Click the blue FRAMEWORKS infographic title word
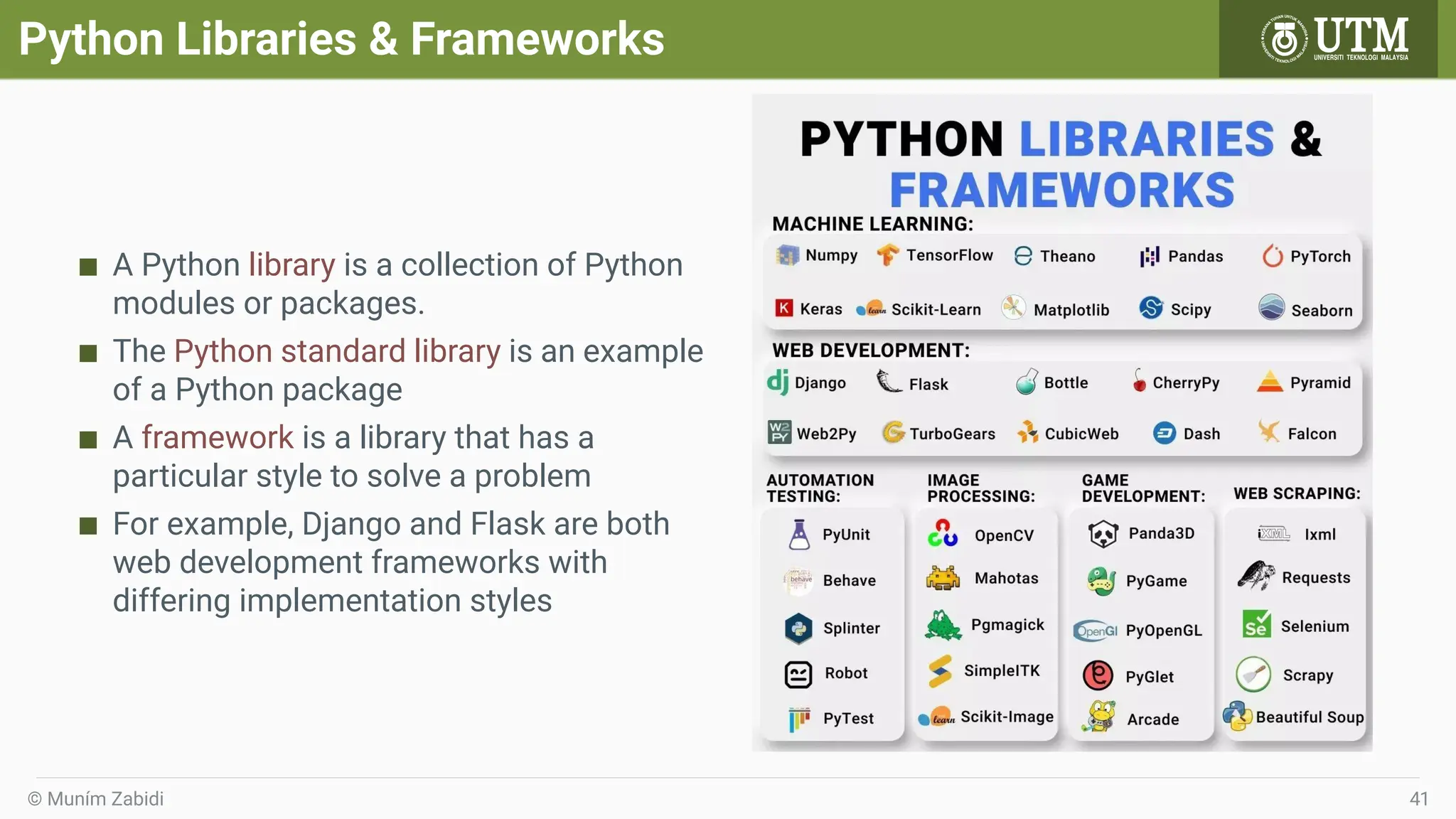Screen dimensions: 1456x819 click(x=1062, y=191)
